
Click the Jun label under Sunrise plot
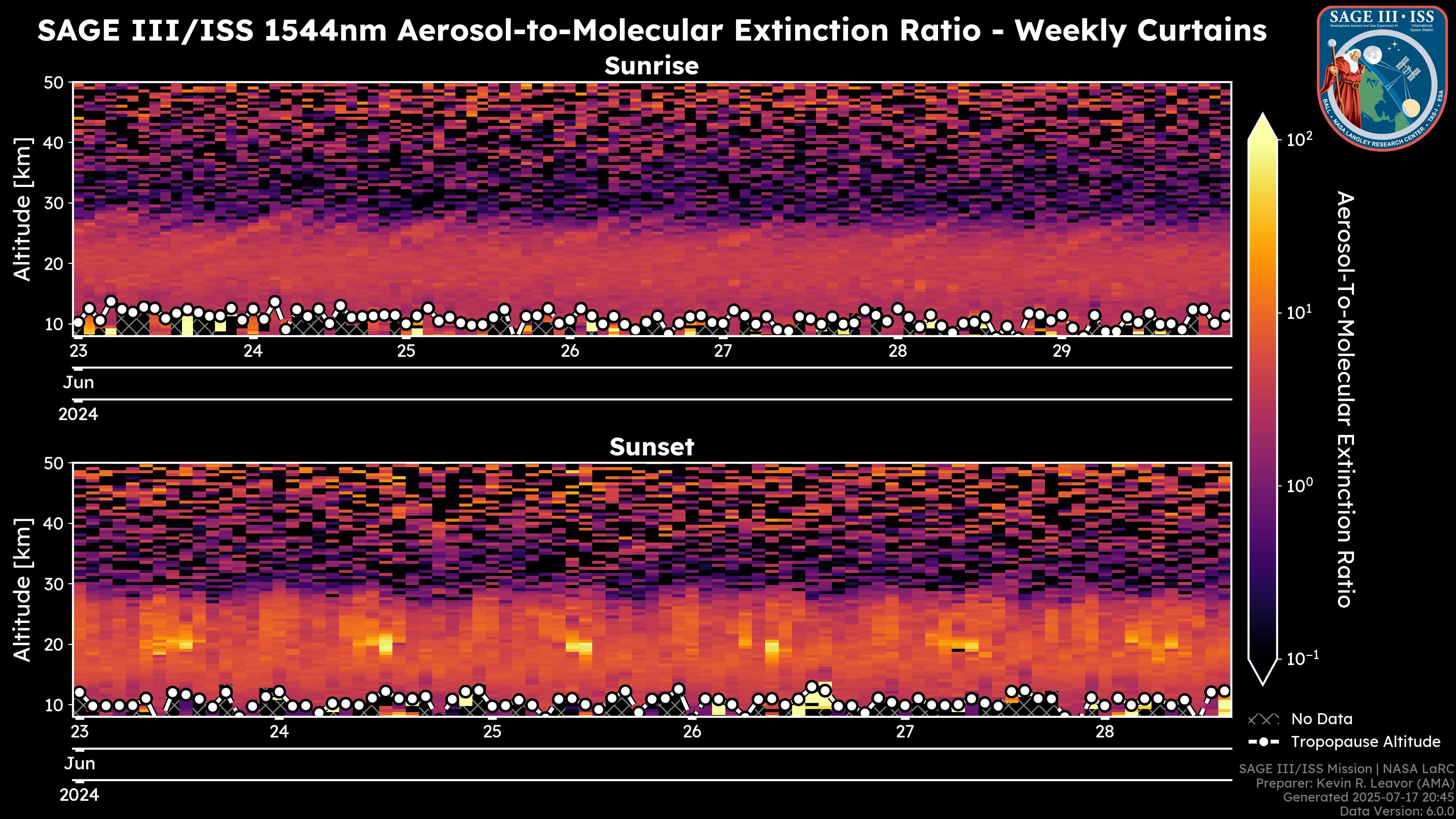(78, 383)
